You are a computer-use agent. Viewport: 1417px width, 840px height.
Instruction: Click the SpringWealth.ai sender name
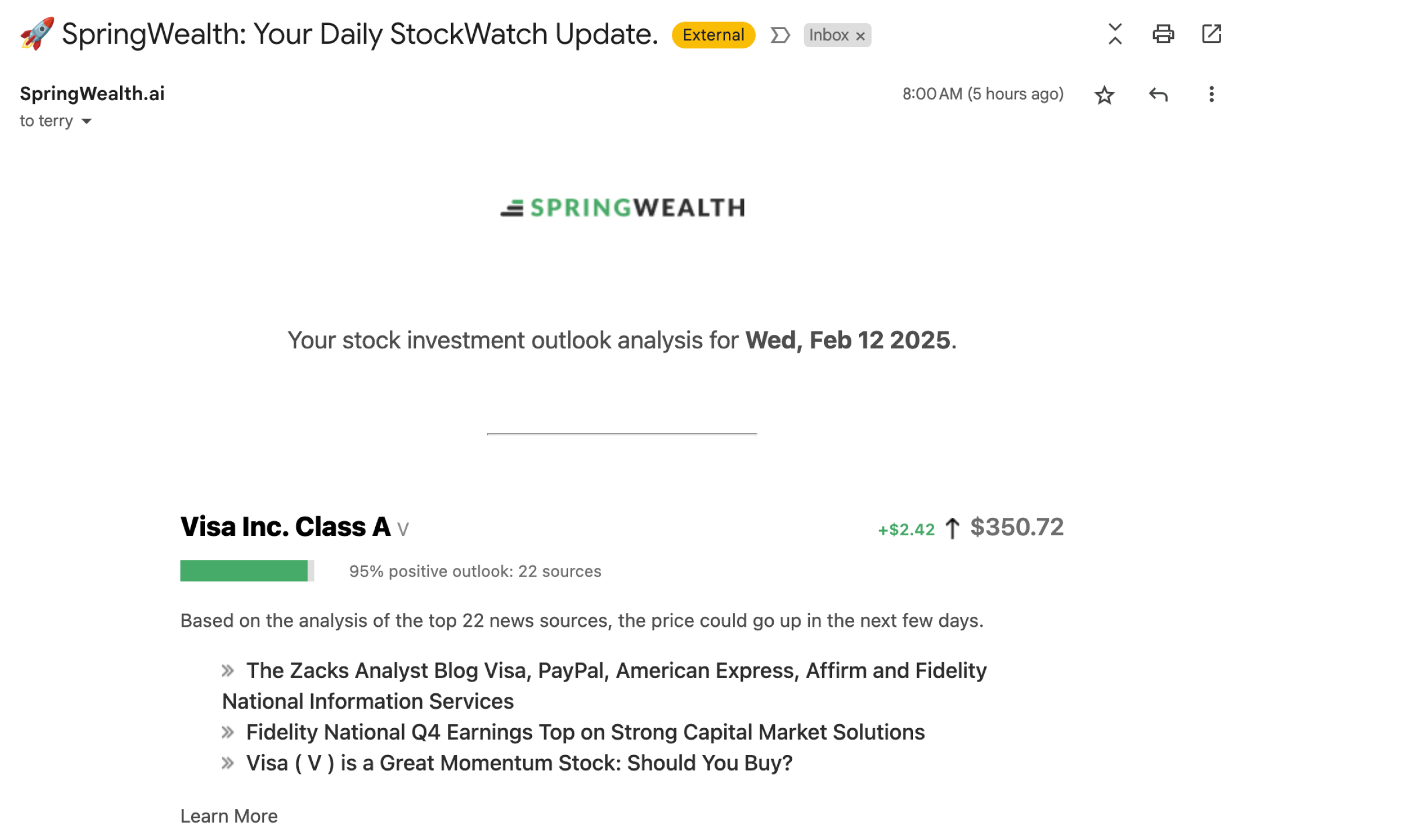92,94
